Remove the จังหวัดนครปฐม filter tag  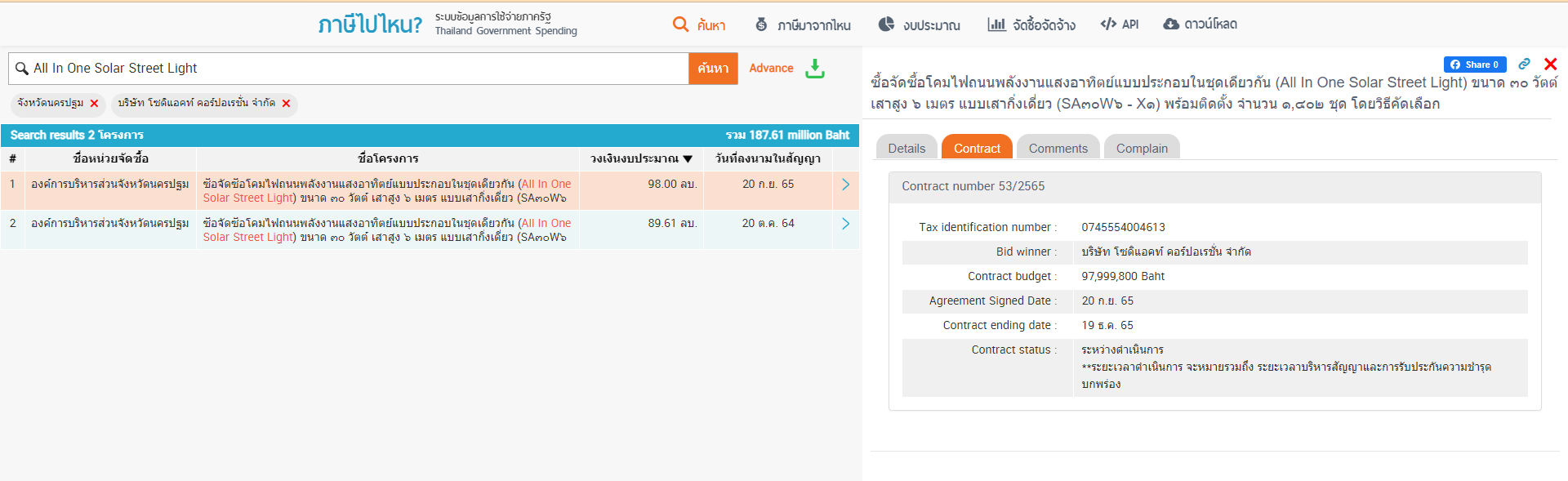(95, 104)
